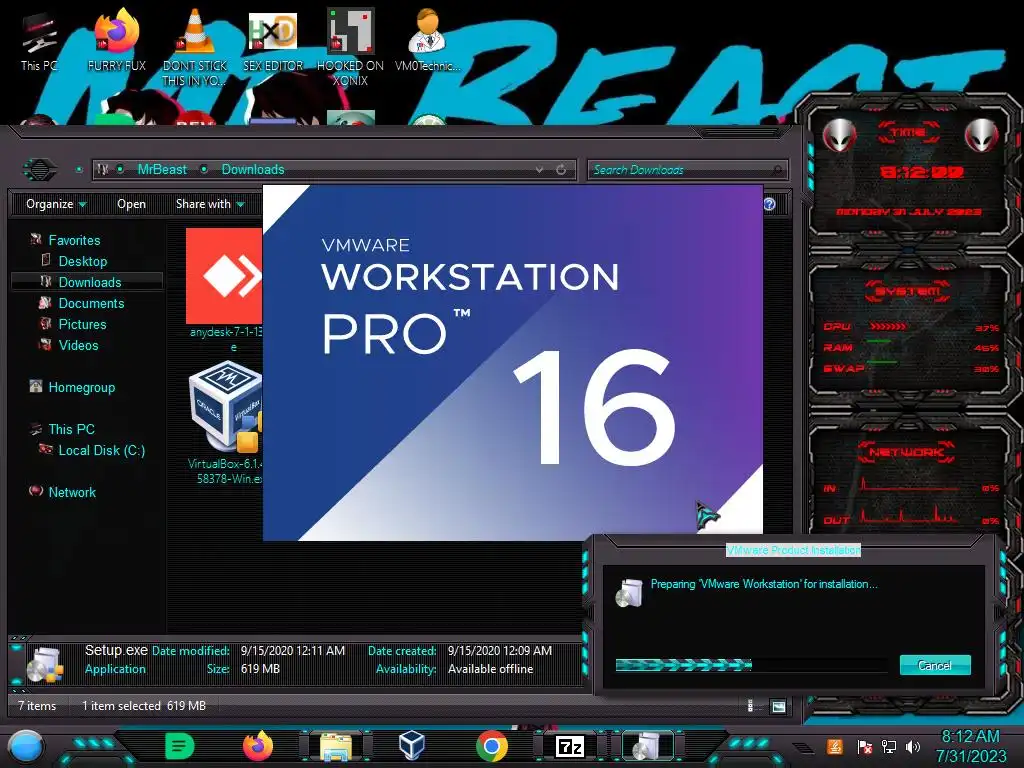Viewport: 1024px width, 768px height.
Task: Click the VMware Workstation Pro splash screen
Action: (x=513, y=362)
